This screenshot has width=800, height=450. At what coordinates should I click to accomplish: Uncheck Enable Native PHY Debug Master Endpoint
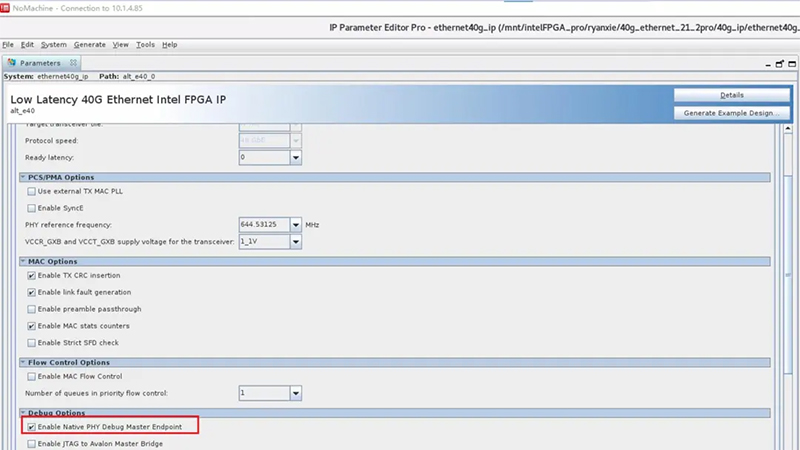[x=32, y=427]
